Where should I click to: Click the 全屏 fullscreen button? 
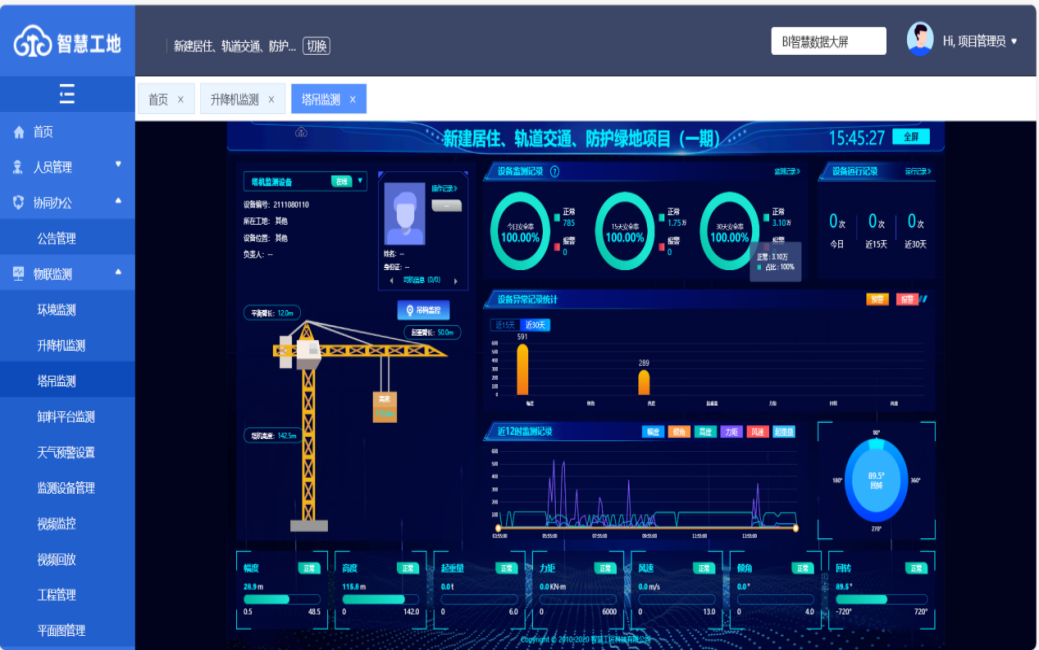(910, 137)
